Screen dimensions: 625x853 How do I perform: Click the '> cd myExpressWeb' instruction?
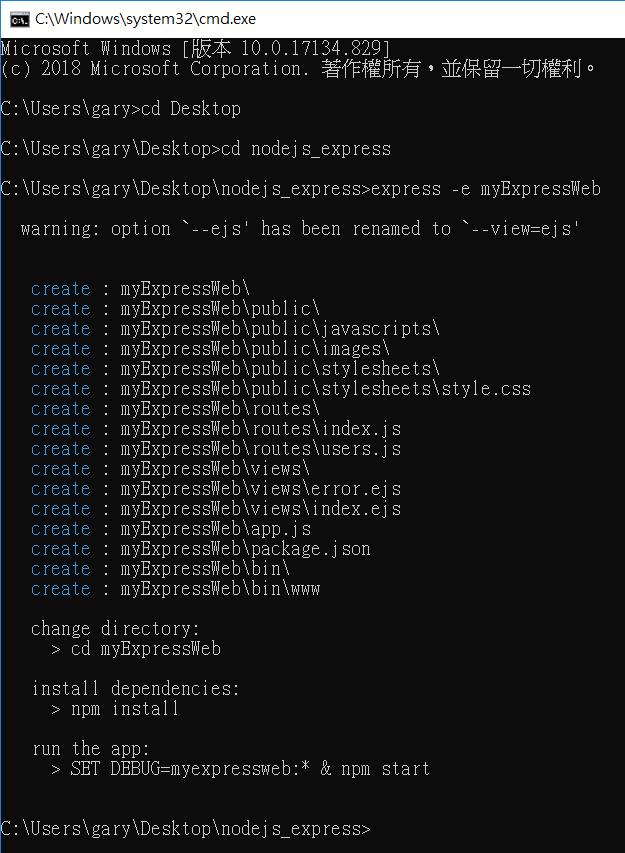(x=136, y=648)
